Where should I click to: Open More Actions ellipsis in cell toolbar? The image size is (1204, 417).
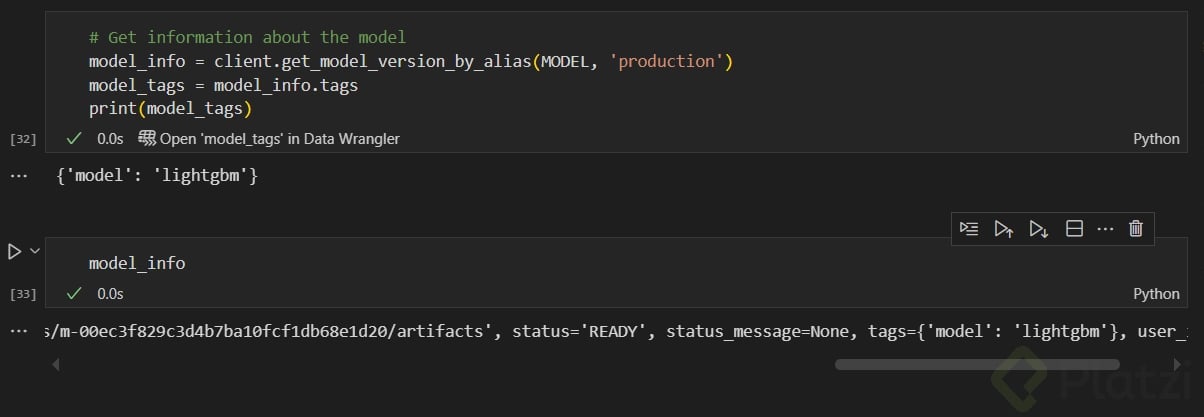[x=1105, y=229]
